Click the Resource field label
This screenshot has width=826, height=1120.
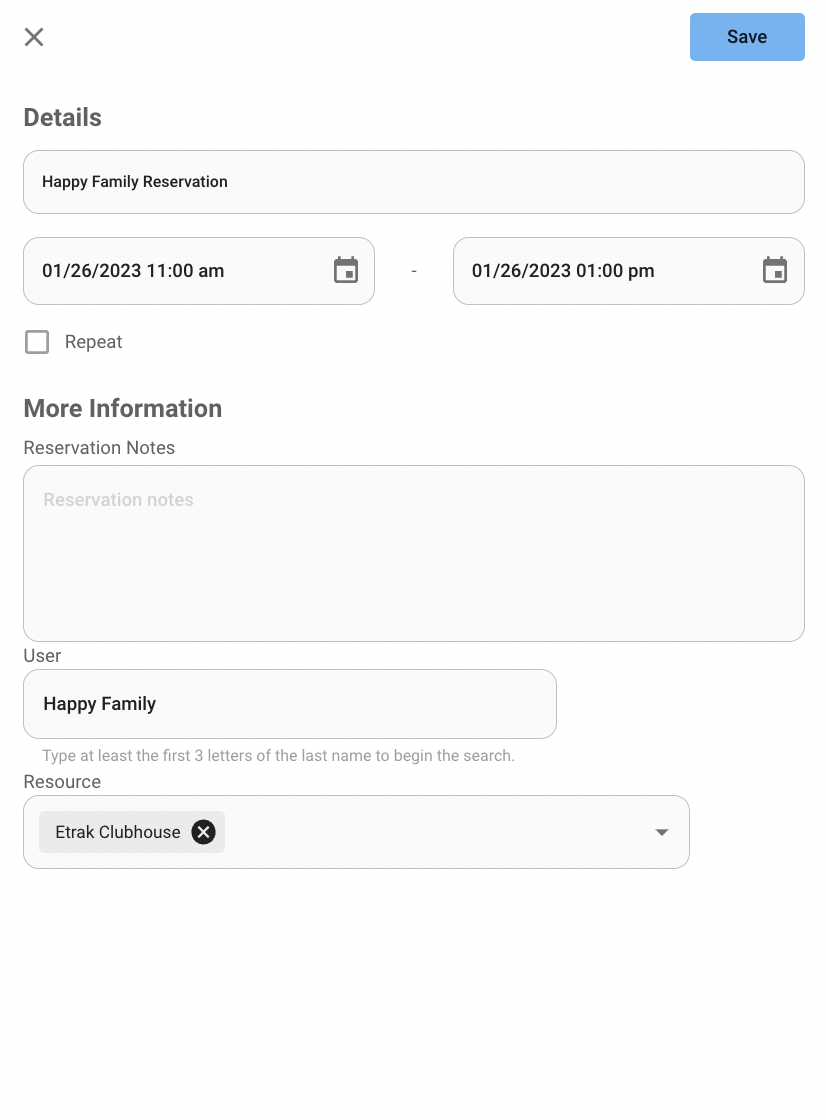[x=62, y=782]
